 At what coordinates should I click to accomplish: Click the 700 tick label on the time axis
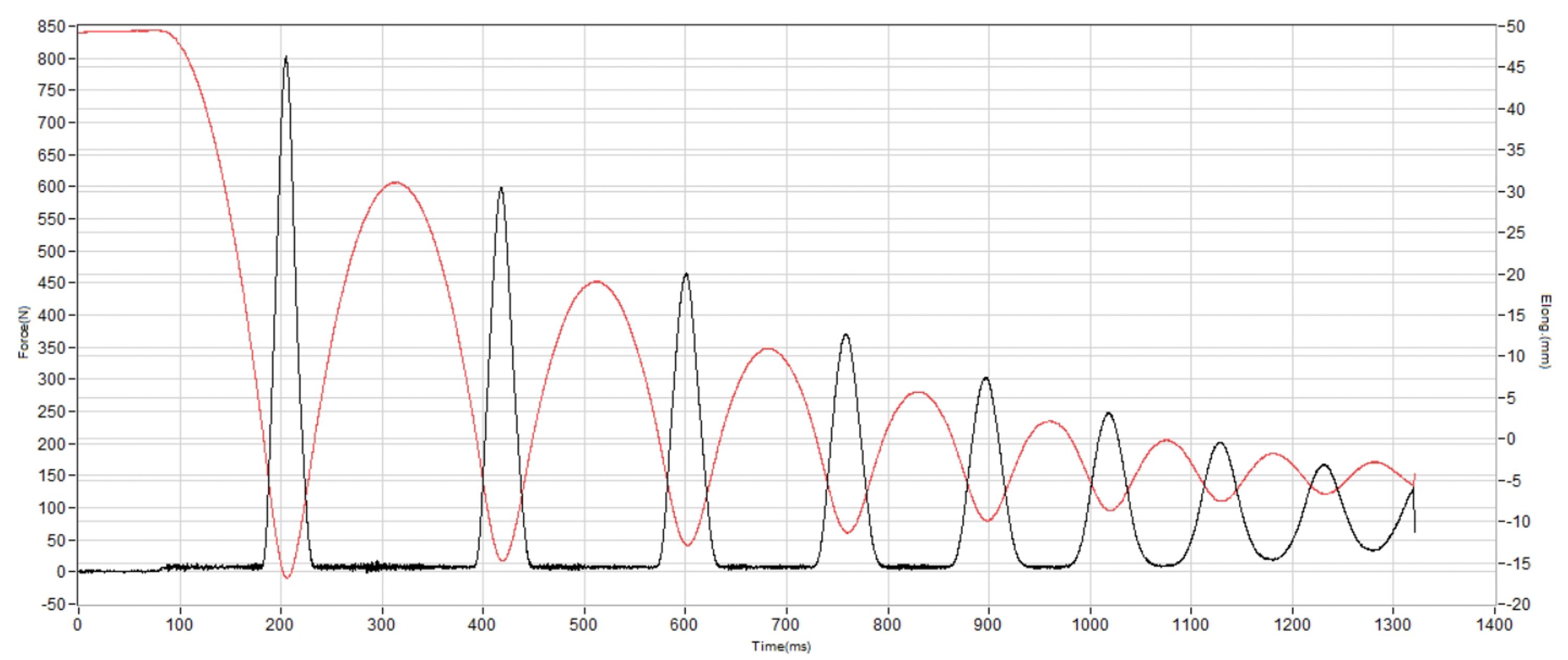(x=785, y=624)
